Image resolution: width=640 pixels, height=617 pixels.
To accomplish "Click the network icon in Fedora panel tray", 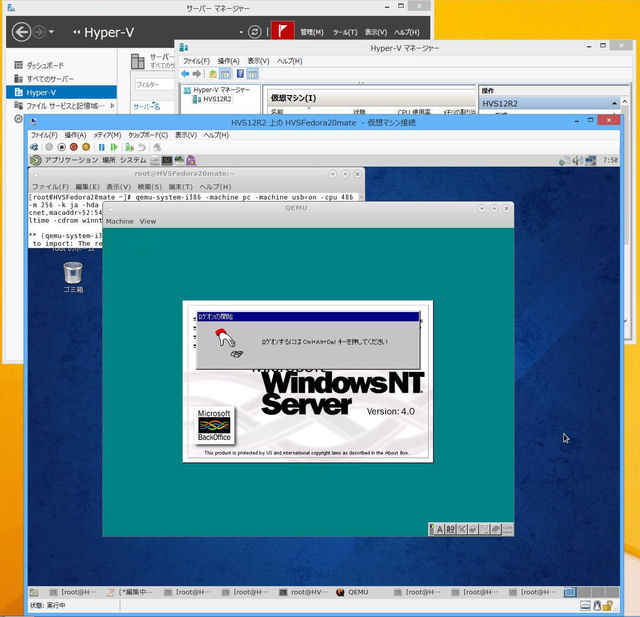I will [x=591, y=161].
